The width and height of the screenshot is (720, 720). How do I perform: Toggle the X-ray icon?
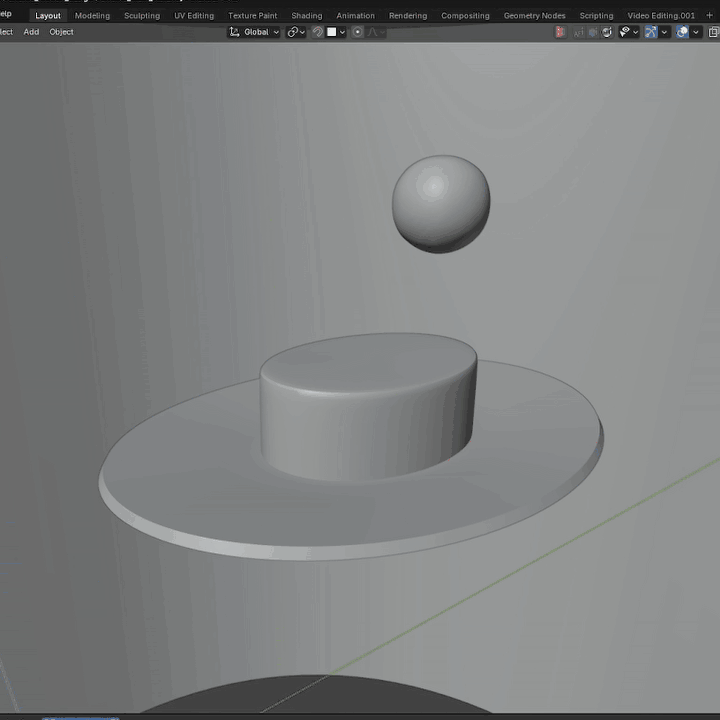click(713, 32)
